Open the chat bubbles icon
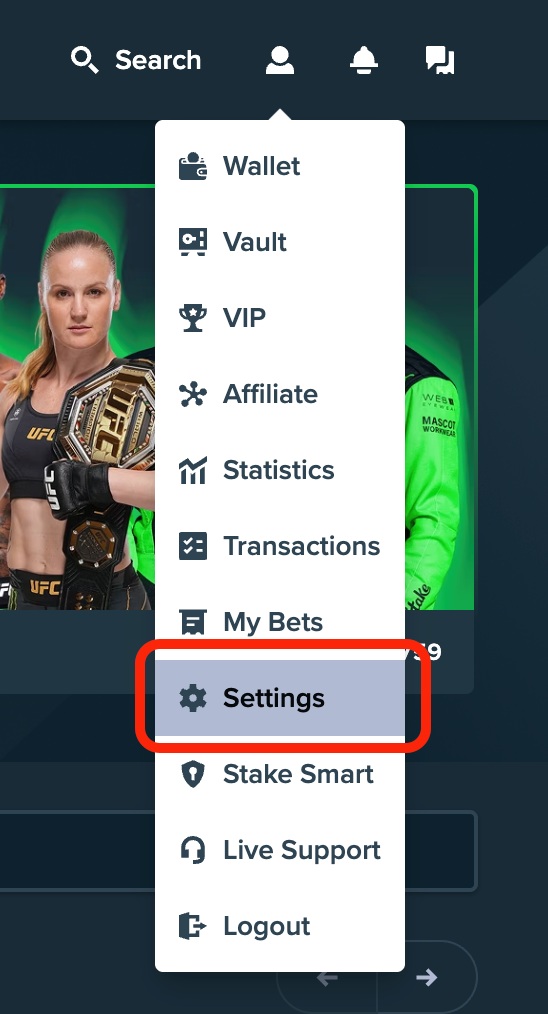Screen dimensions: 548x1014 440,60
